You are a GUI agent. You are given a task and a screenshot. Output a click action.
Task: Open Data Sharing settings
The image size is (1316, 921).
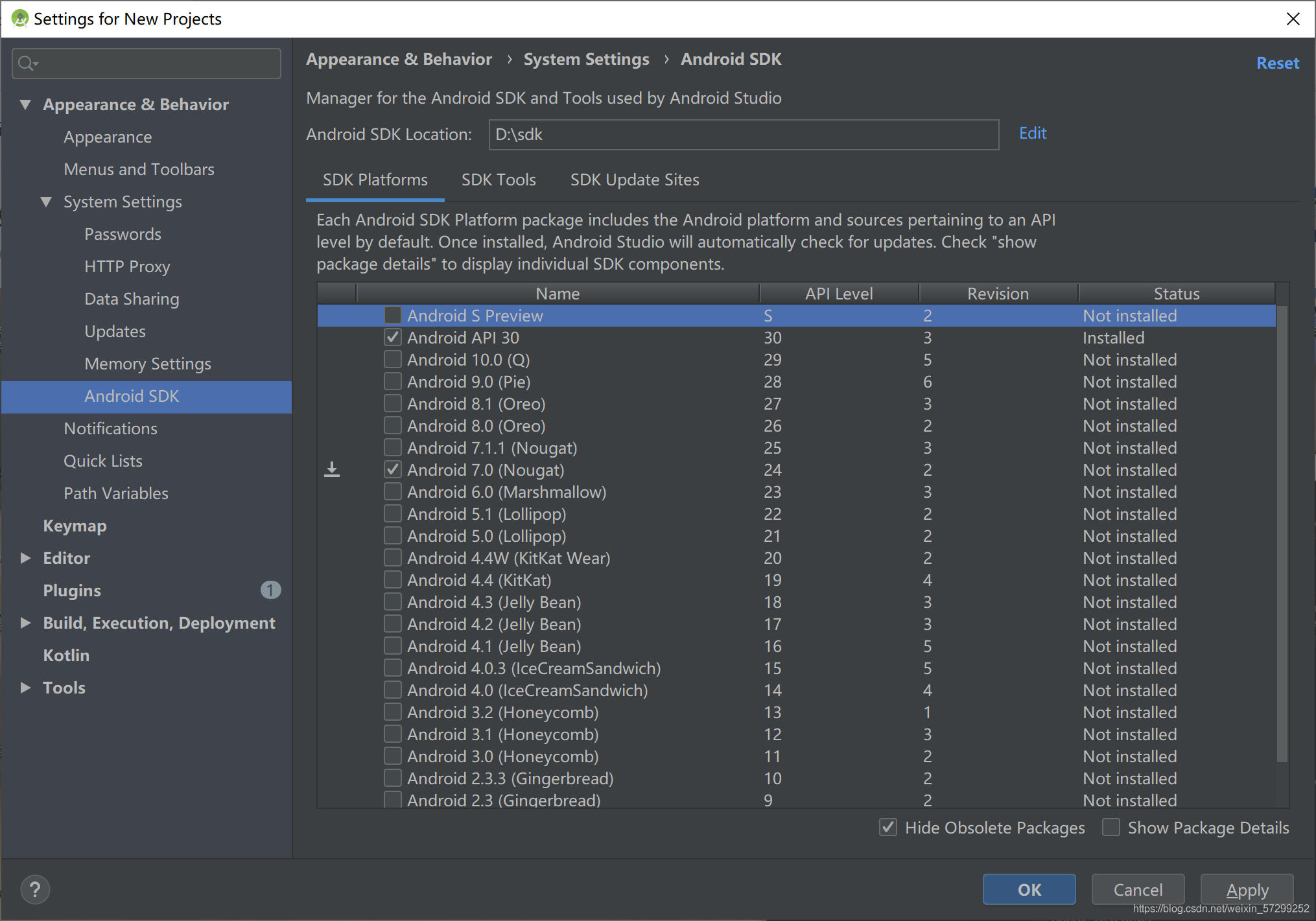point(132,299)
